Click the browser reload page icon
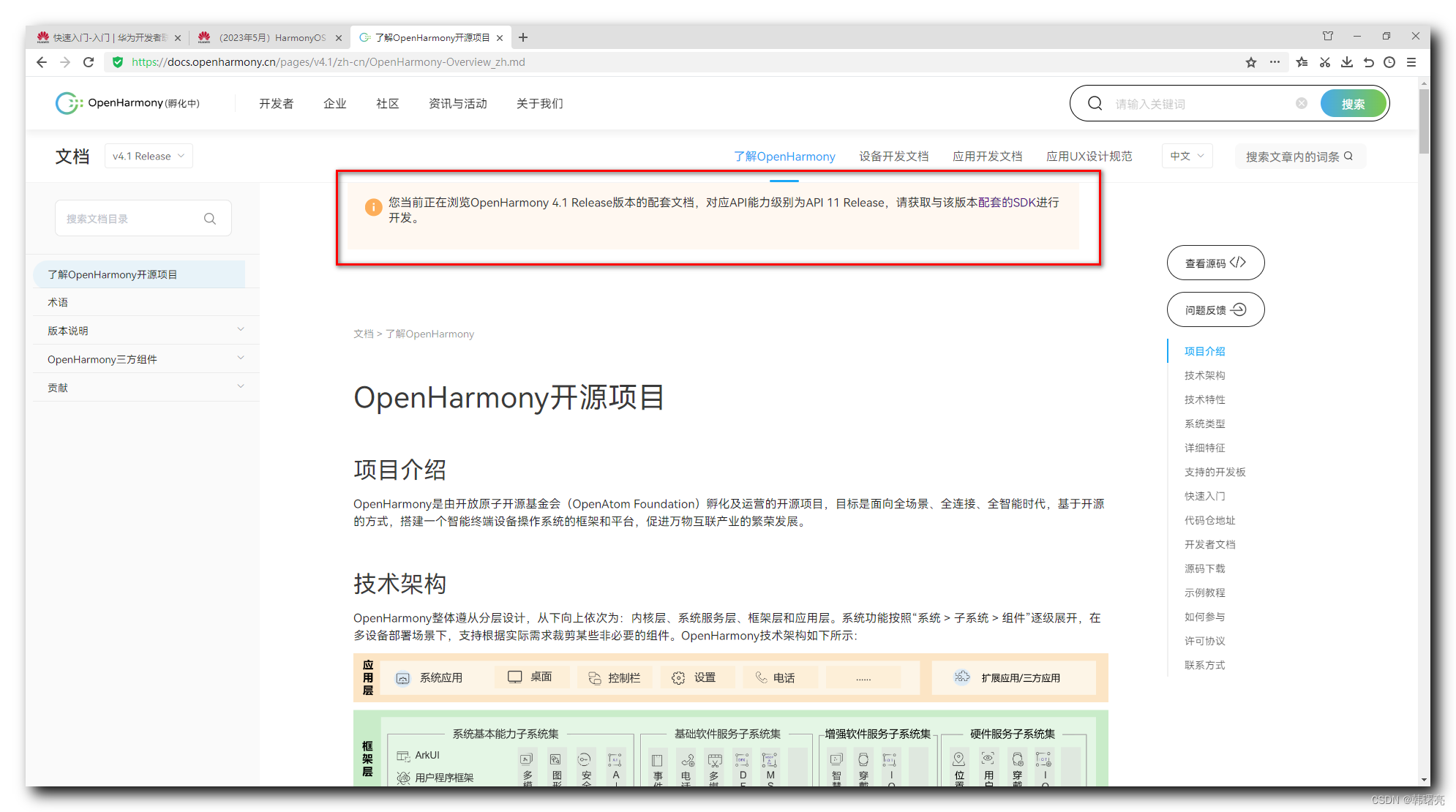The height and width of the screenshot is (812, 1456). coord(89,62)
